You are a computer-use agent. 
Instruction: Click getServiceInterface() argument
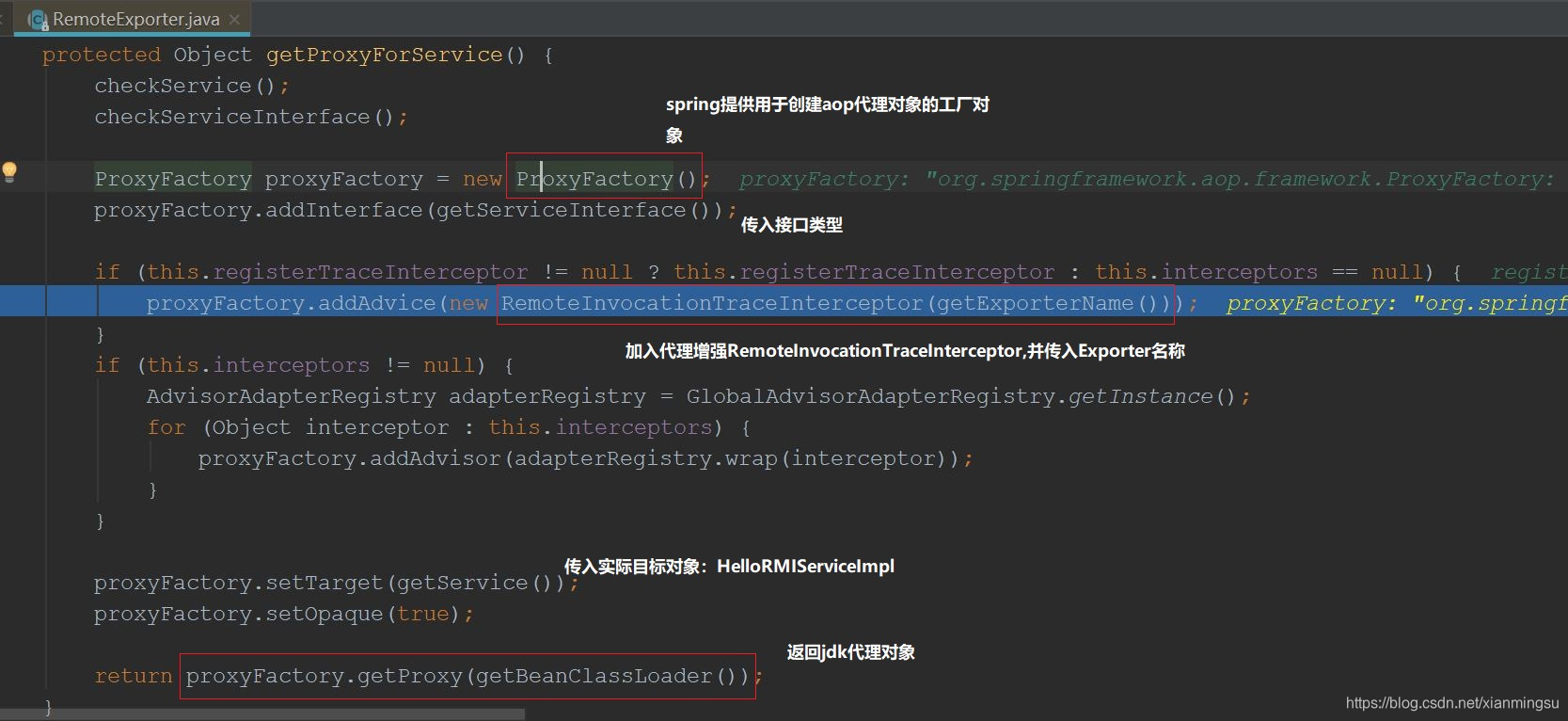[573, 210]
